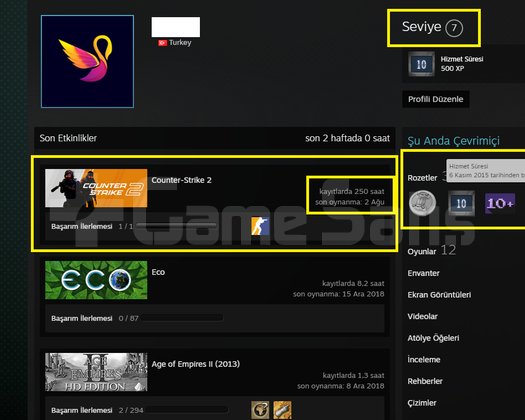Open the Hizmet Süresi 10 badge icon near level
Screen dimensions: 525x420
(x=422, y=64)
